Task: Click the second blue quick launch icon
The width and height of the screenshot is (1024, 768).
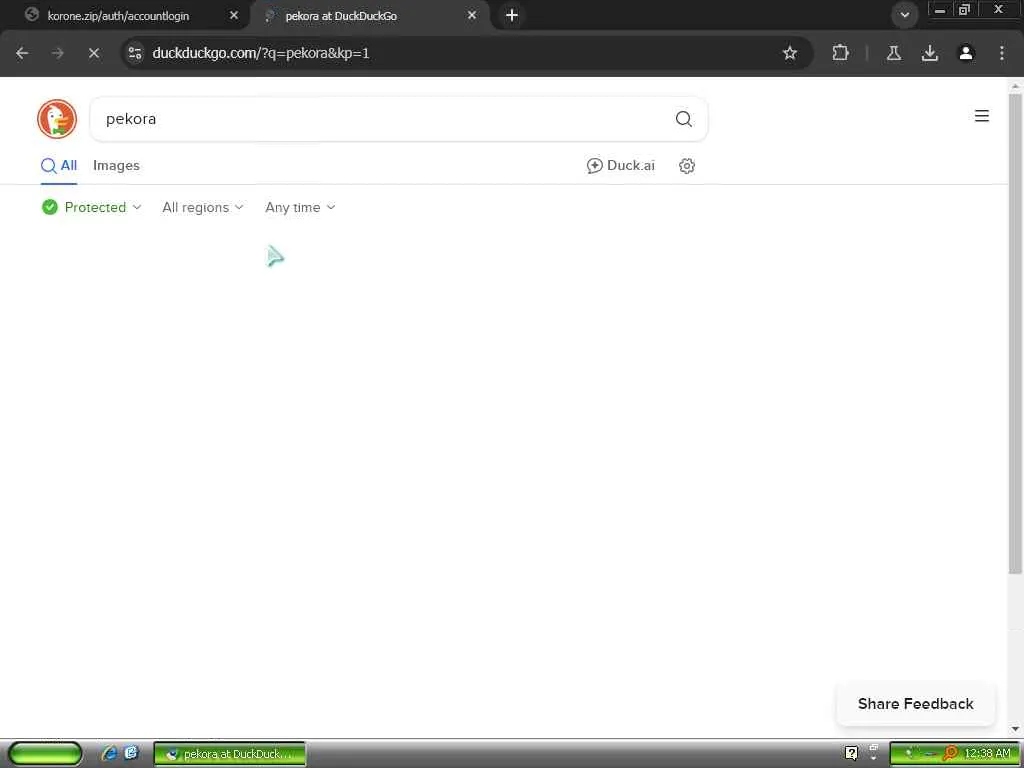Action: 131,753
